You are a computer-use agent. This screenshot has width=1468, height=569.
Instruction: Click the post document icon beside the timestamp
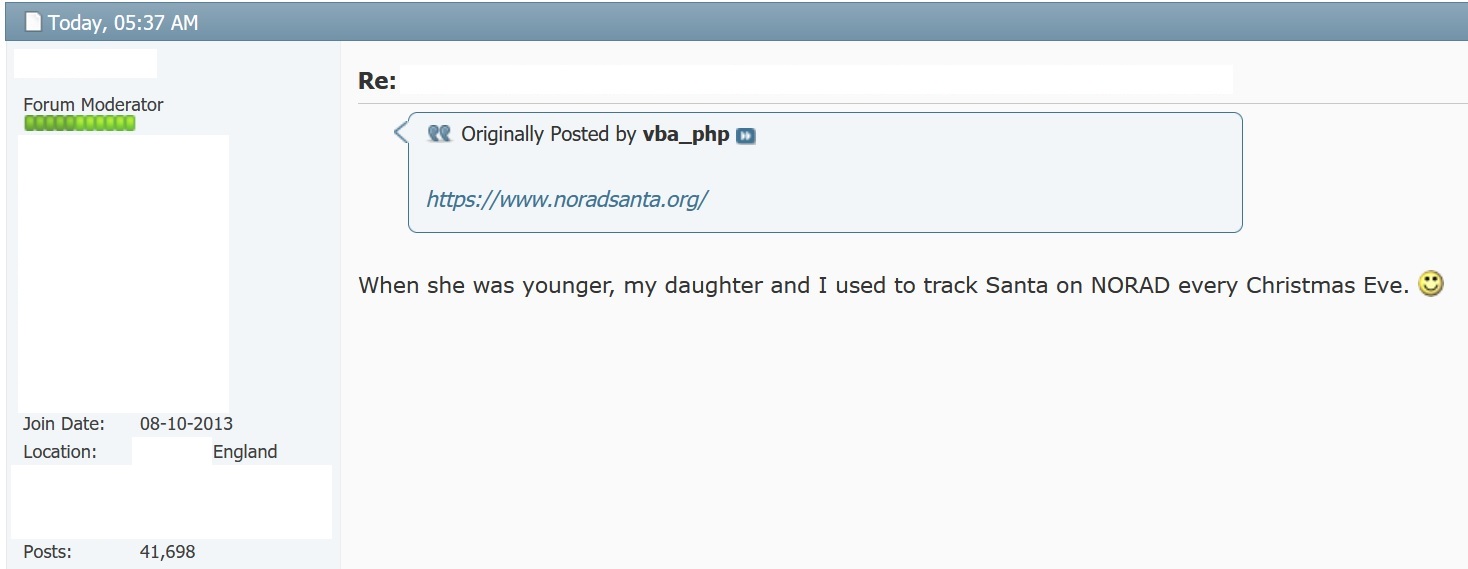tap(33, 22)
